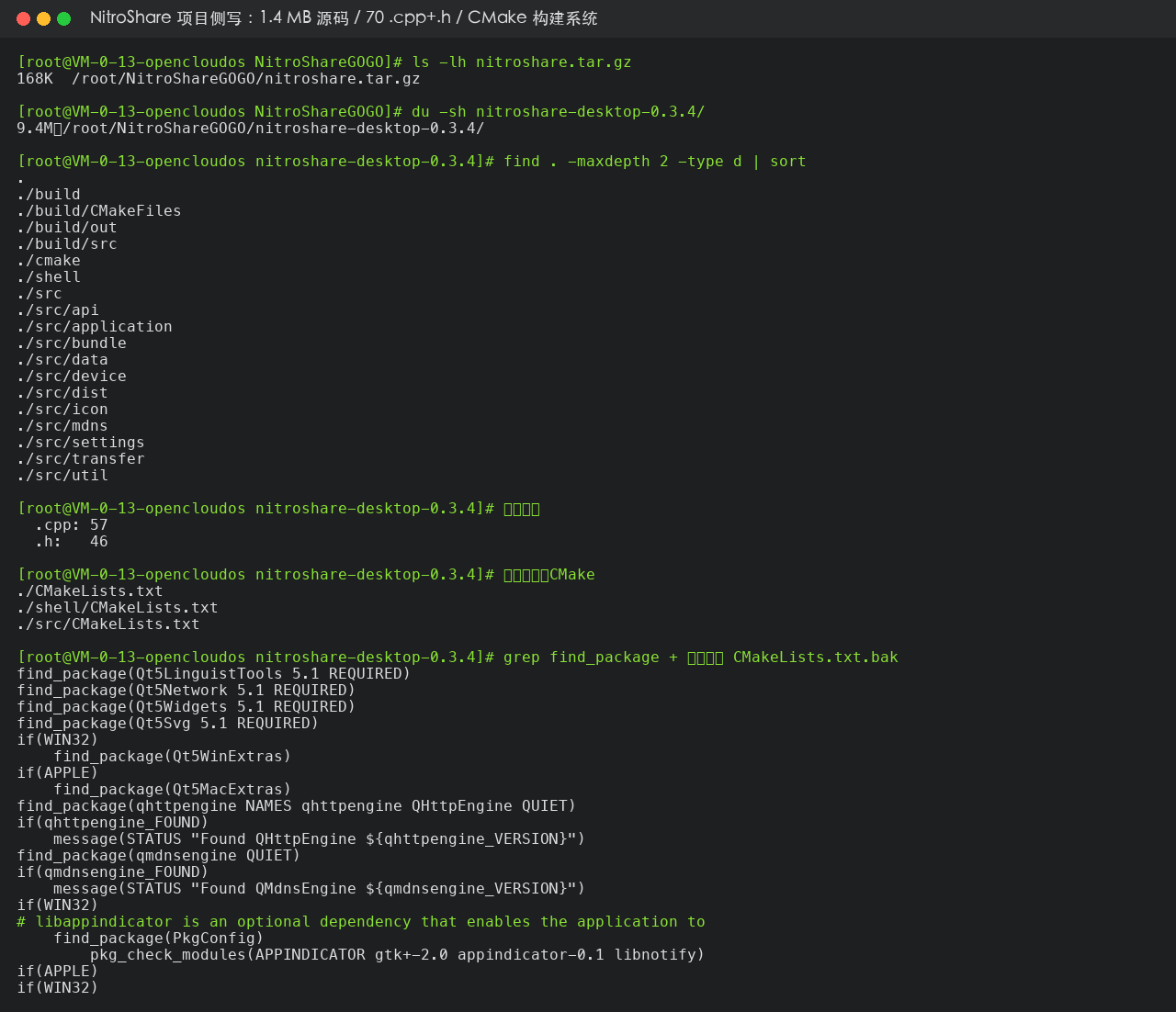The width and height of the screenshot is (1176, 1012).
Task: Click the './src/transfer' directory line
Action: [81, 459]
